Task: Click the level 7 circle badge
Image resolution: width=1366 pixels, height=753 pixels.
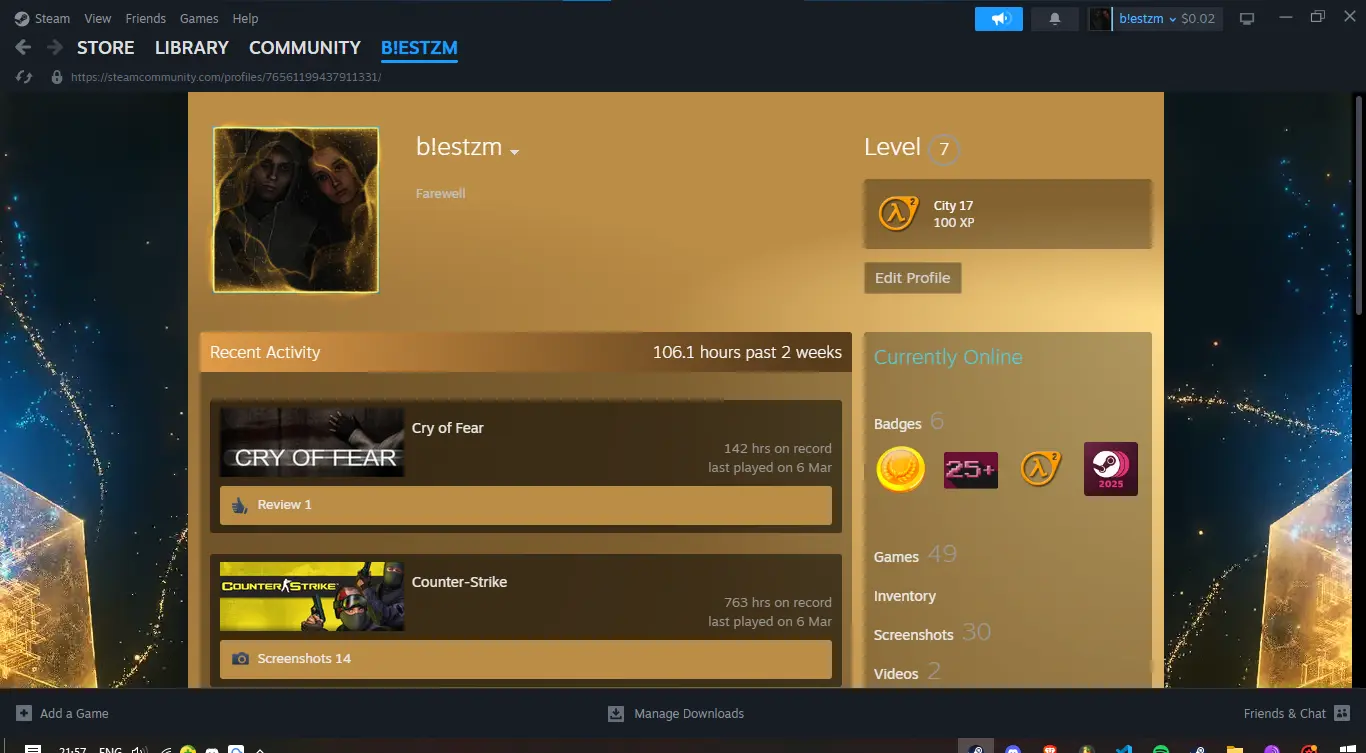Action: coord(943,150)
